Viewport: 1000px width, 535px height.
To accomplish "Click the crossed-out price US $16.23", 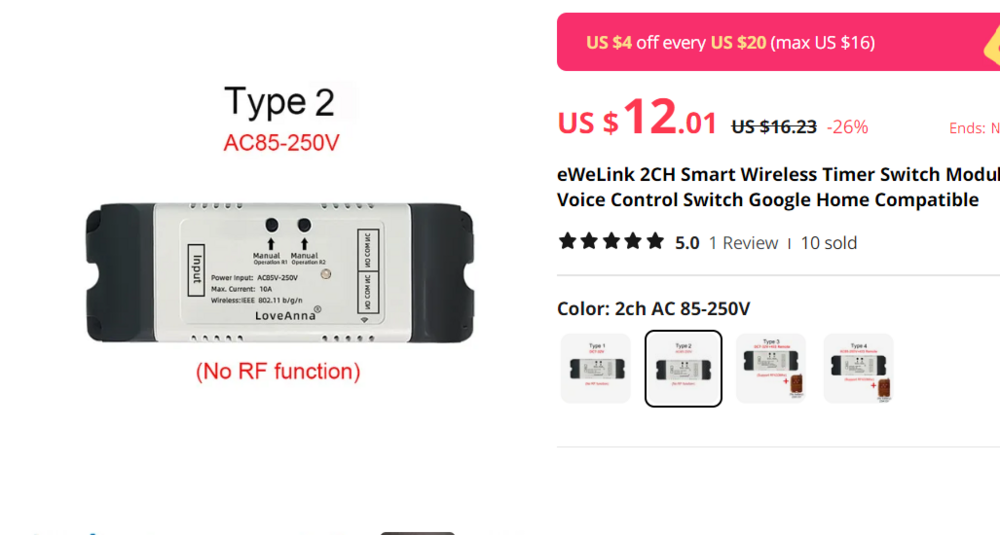I will click(774, 127).
